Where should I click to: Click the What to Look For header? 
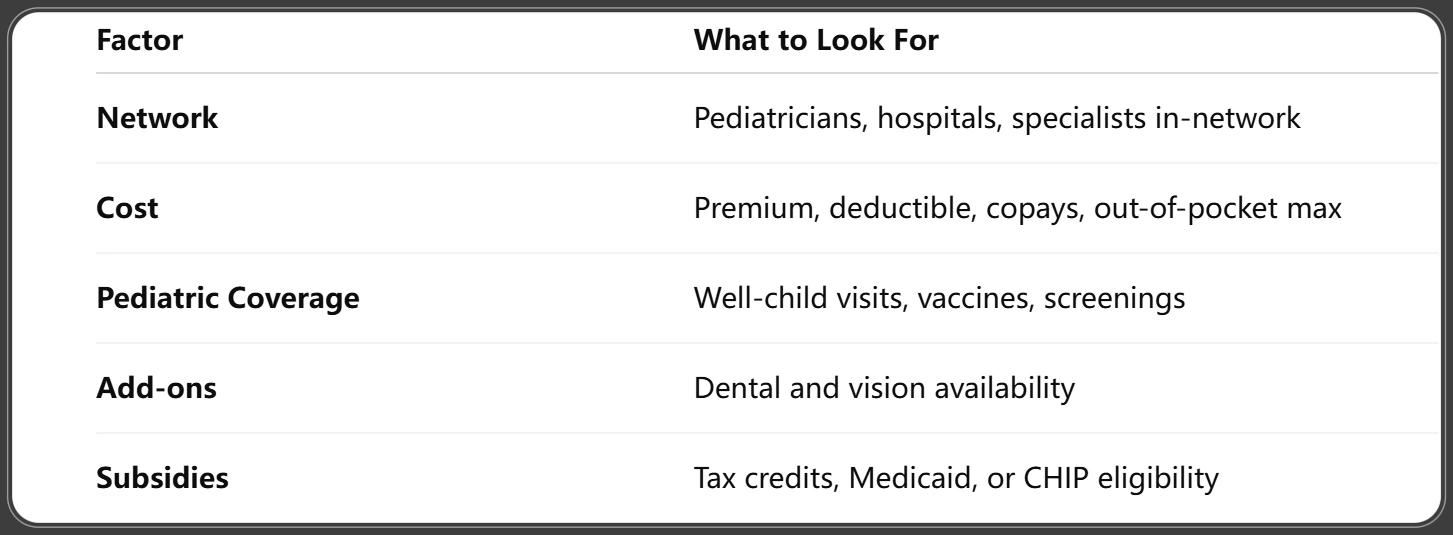pyautogui.click(x=816, y=43)
